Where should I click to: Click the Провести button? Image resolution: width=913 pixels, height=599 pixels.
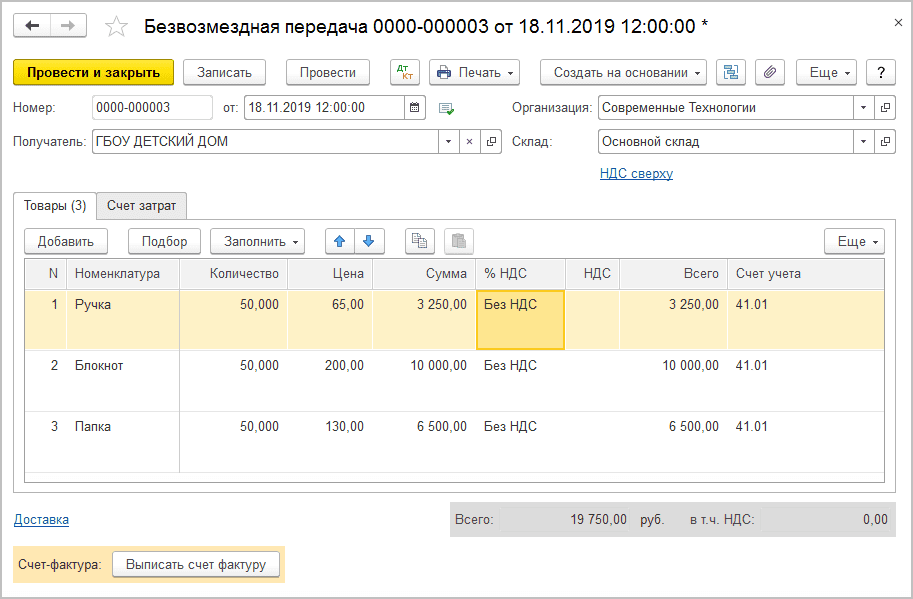pyautogui.click(x=328, y=72)
